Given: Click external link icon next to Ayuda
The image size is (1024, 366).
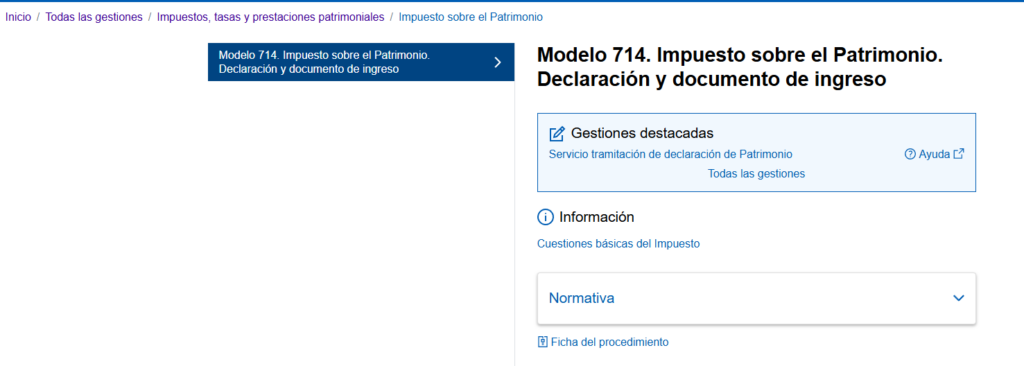Looking at the screenshot, I should (959, 155).
